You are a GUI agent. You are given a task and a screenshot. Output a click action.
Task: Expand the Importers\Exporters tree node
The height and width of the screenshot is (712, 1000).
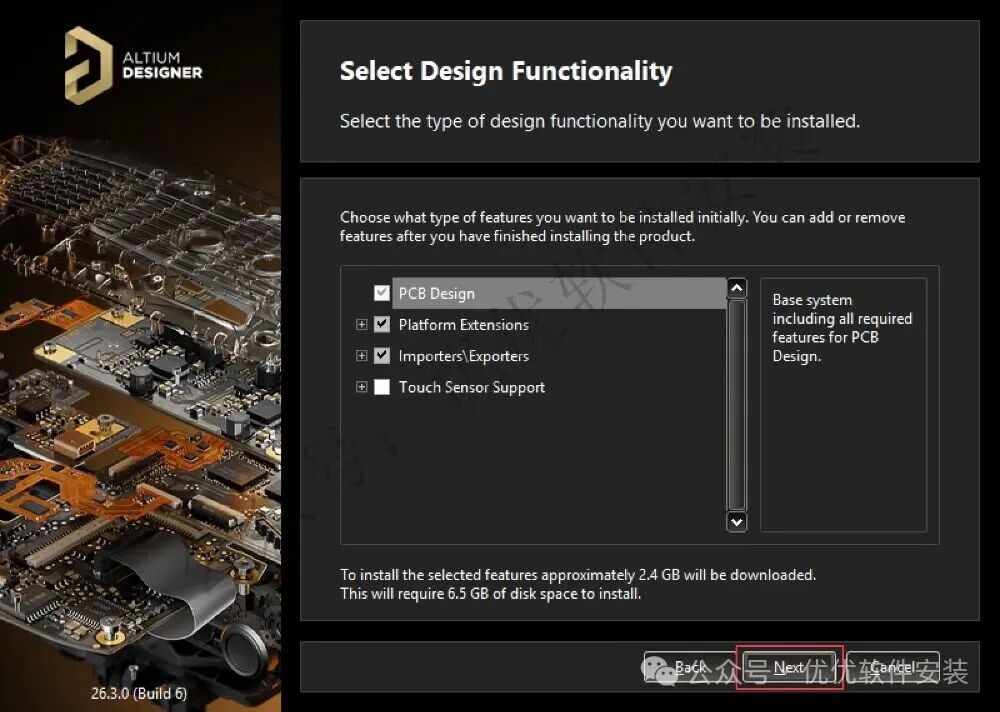coord(362,355)
